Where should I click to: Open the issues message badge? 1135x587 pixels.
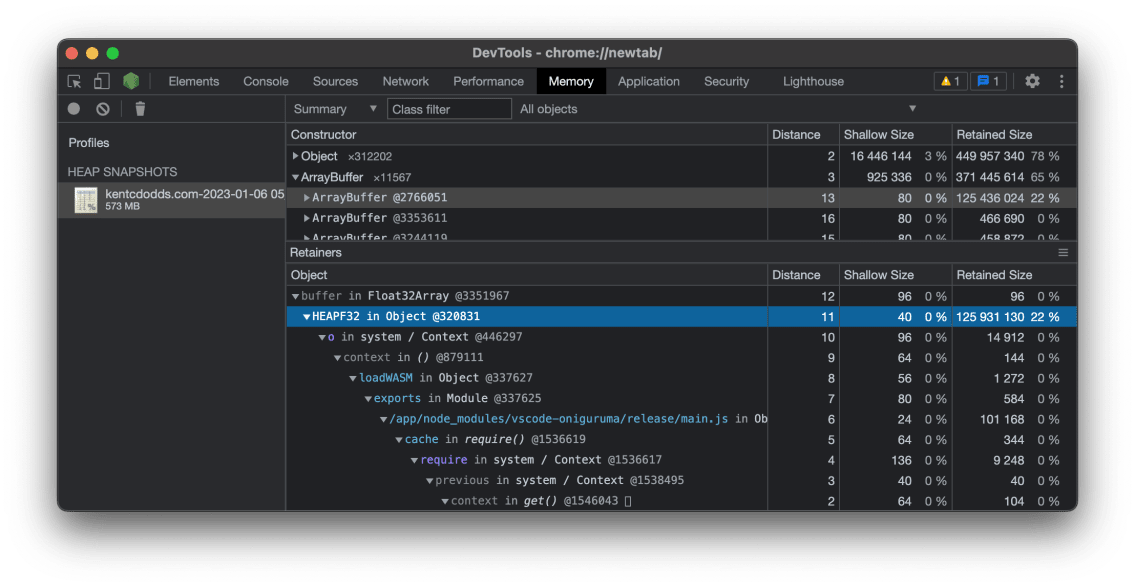point(988,81)
